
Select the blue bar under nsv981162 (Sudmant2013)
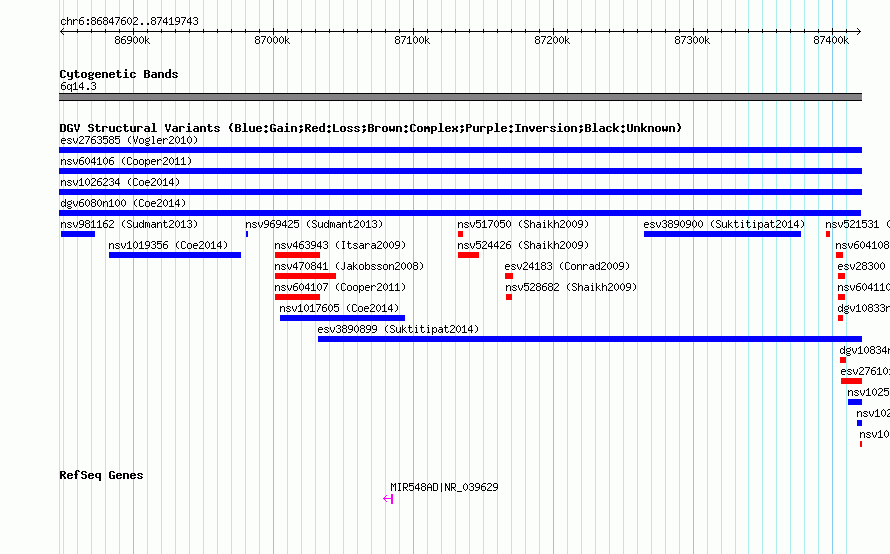click(x=78, y=234)
